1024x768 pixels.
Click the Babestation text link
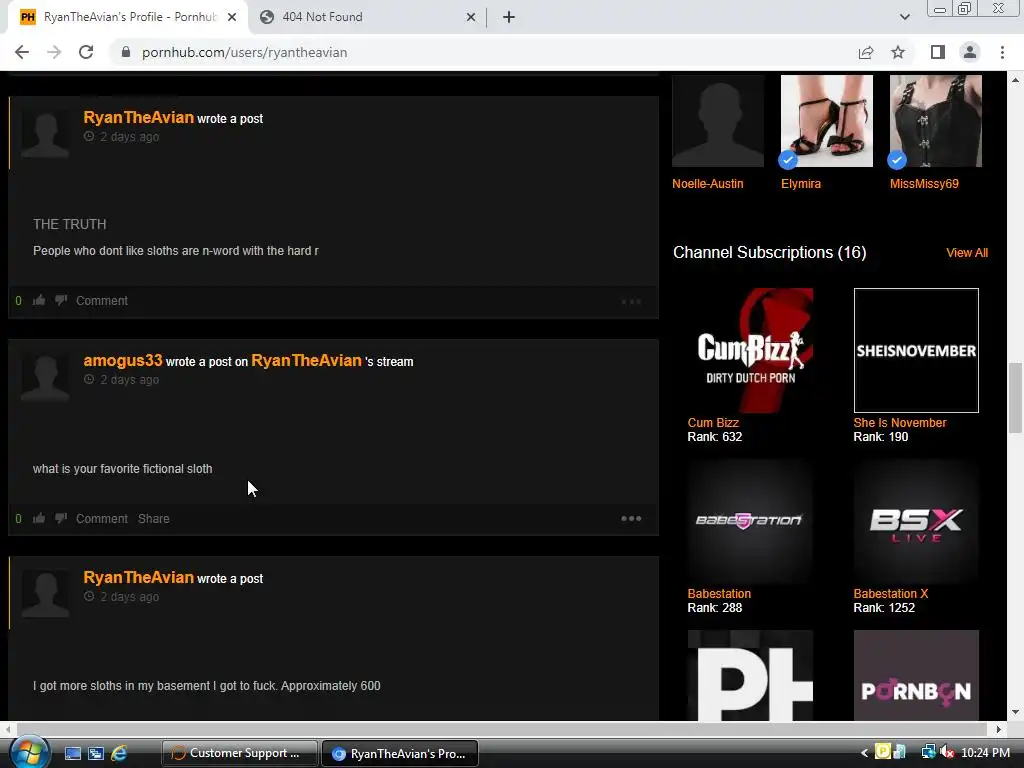pyautogui.click(x=719, y=594)
